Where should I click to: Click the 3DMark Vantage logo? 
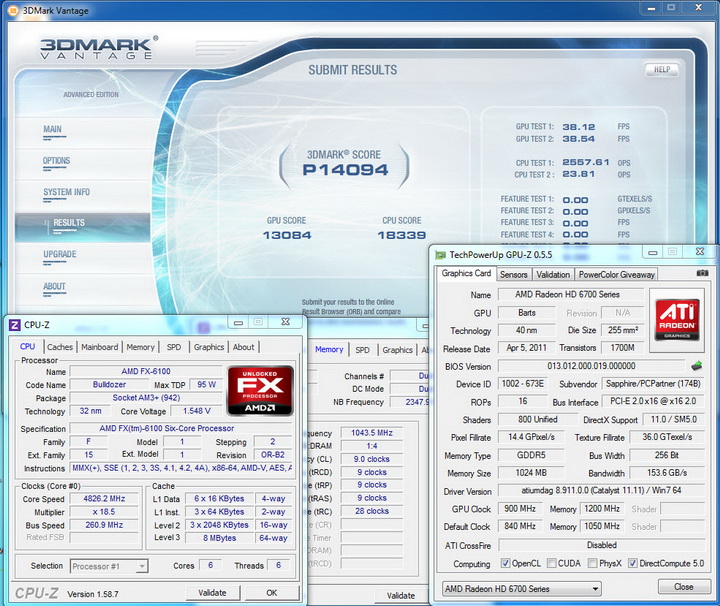98,48
